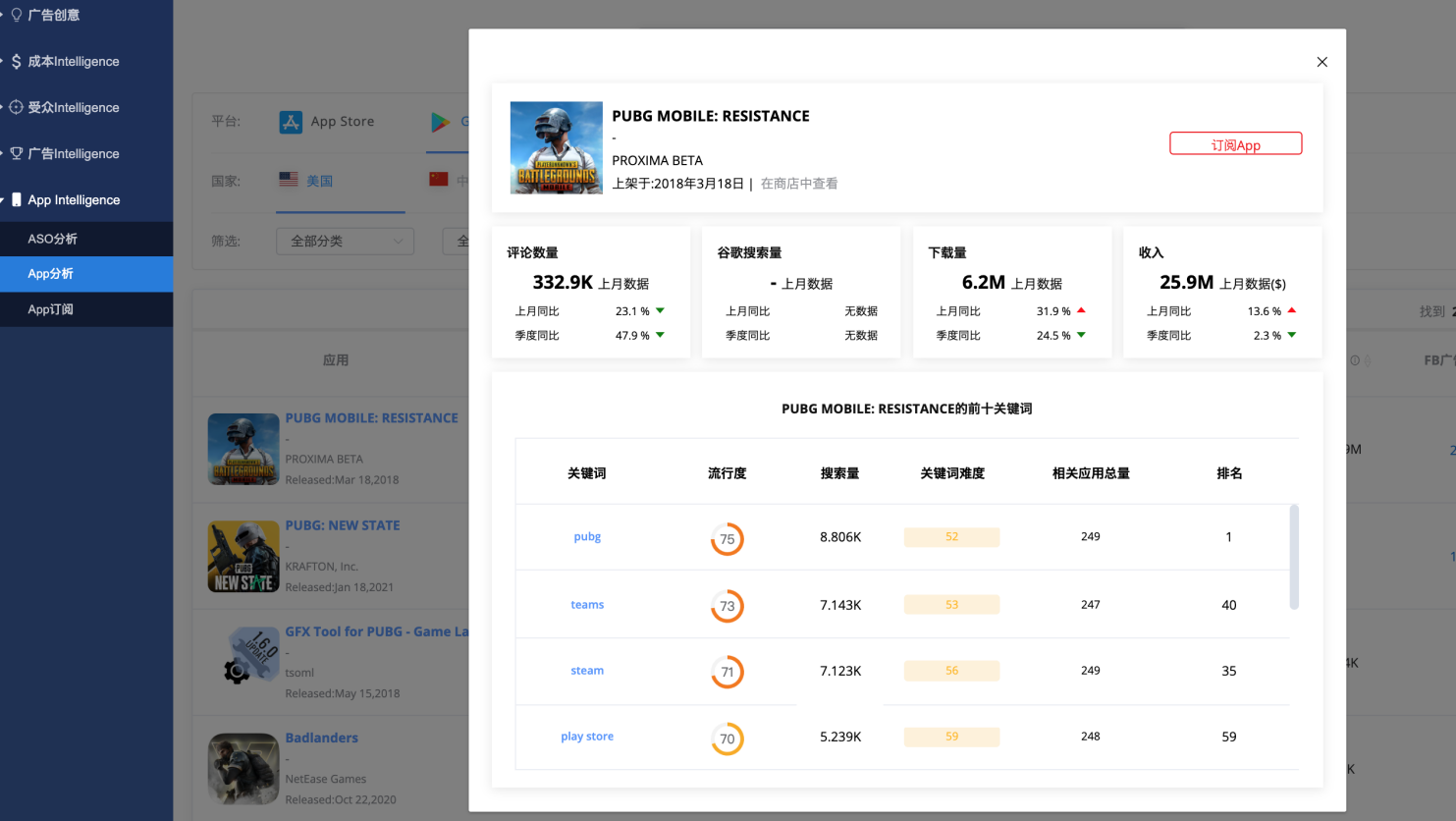Click the App Store logo icon
1456x821 pixels.
(x=291, y=122)
